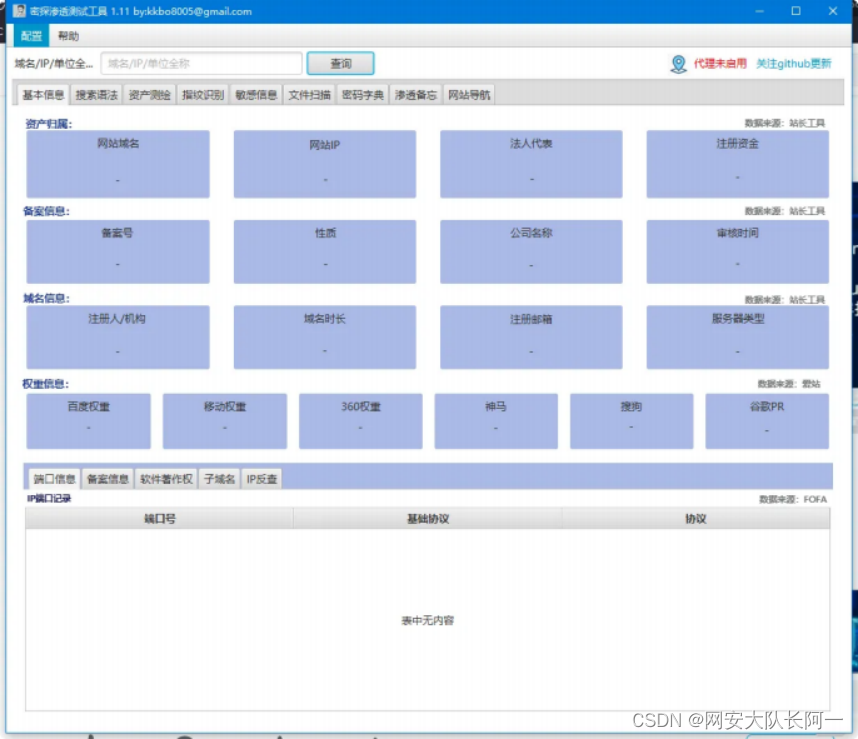Click the 端口号 column header
Screen dimensions: 858x739
tap(159, 519)
